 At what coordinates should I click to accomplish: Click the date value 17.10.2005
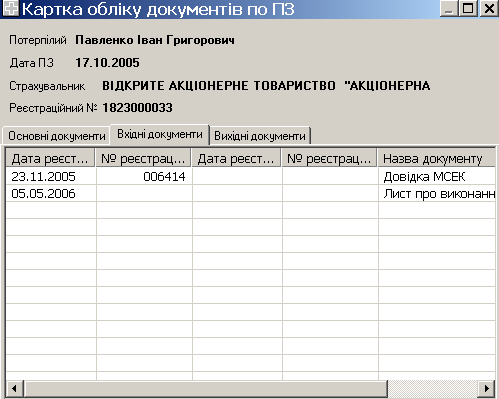pos(107,63)
